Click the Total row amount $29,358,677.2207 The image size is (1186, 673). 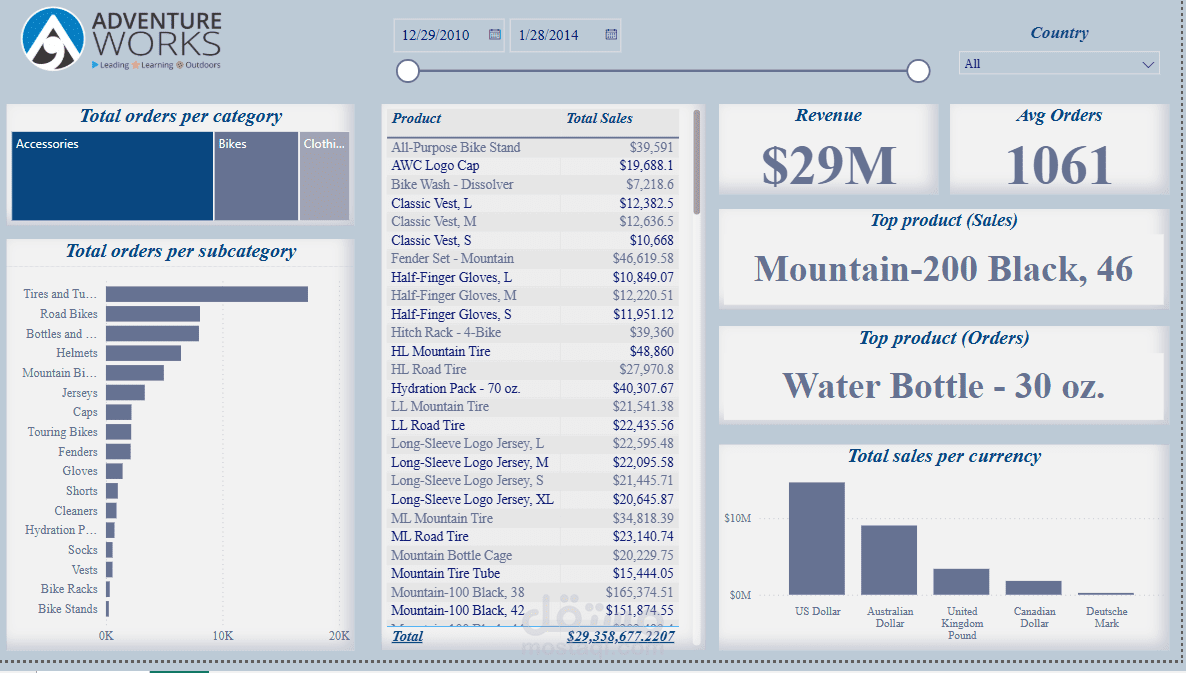point(620,637)
